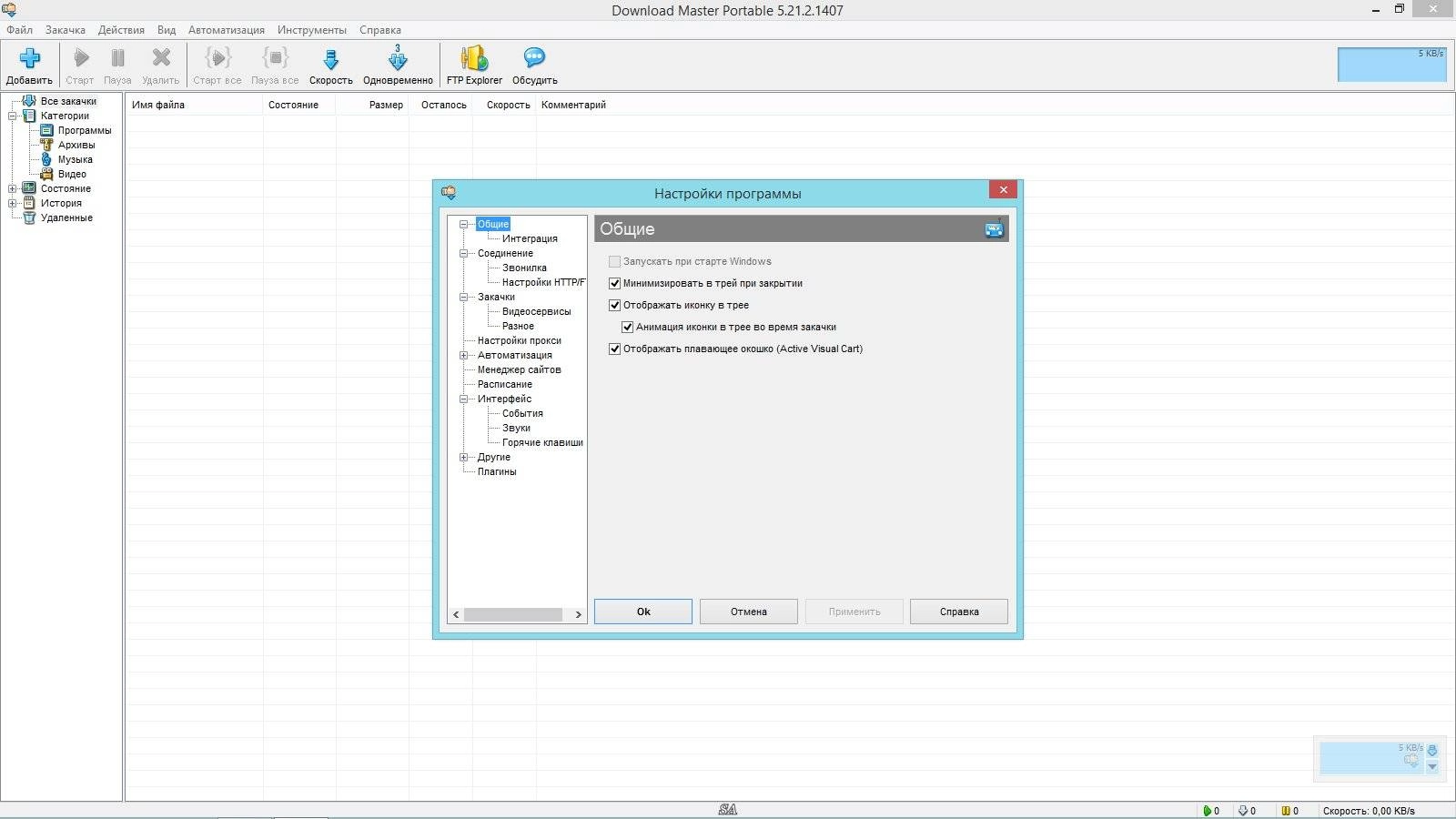Click the queued downloads status bar icon
The width and height of the screenshot is (1456, 819).
[x=1243, y=811]
